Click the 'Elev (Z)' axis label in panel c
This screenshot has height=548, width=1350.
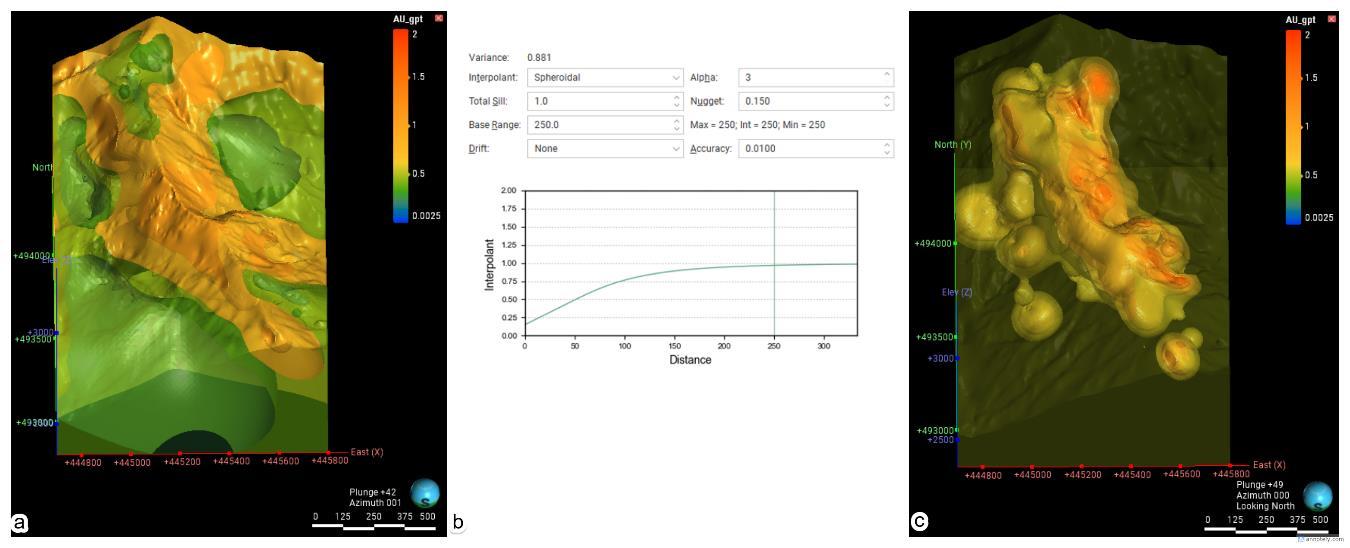click(x=957, y=292)
